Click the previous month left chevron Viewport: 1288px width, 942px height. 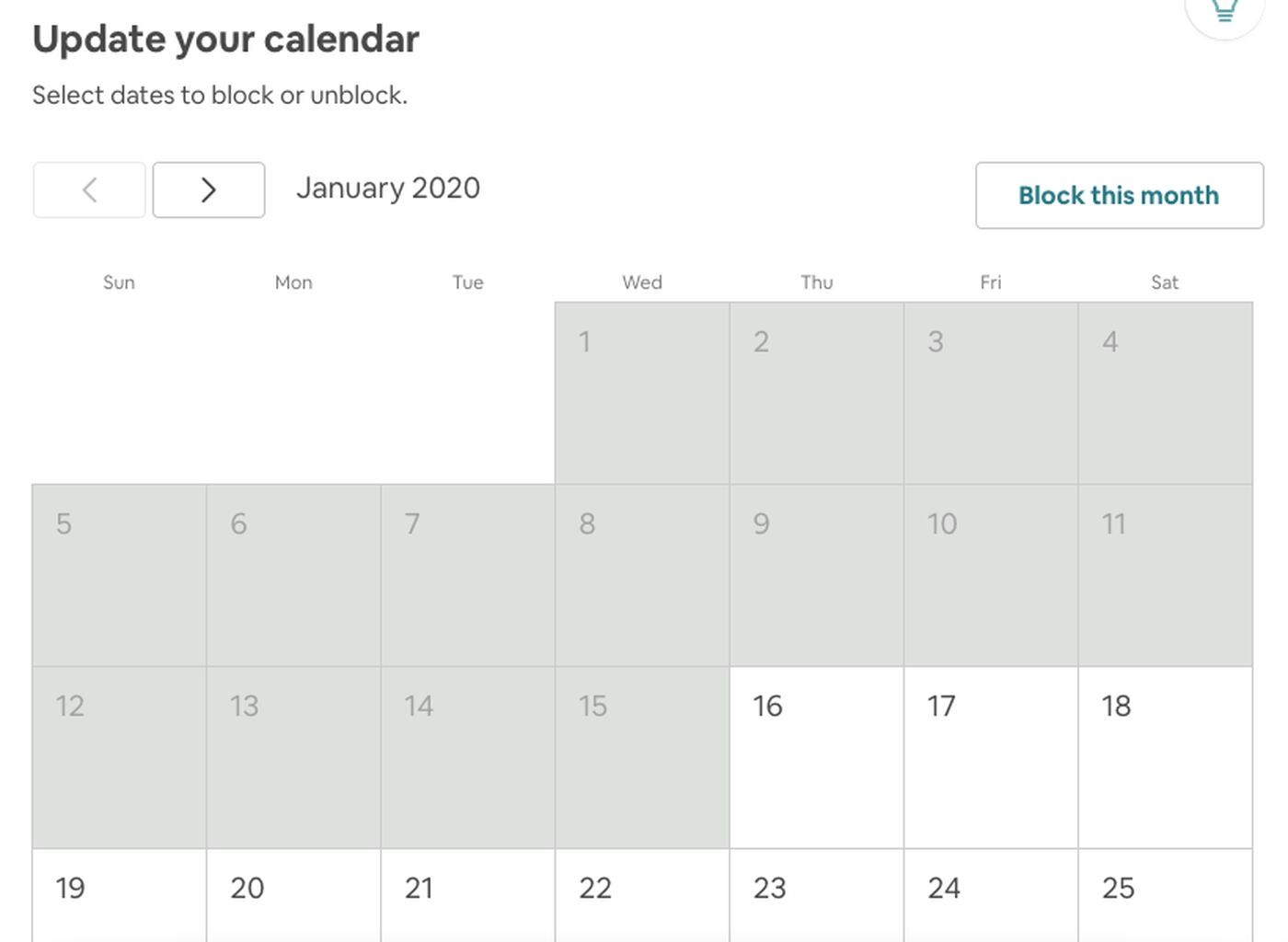89,190
